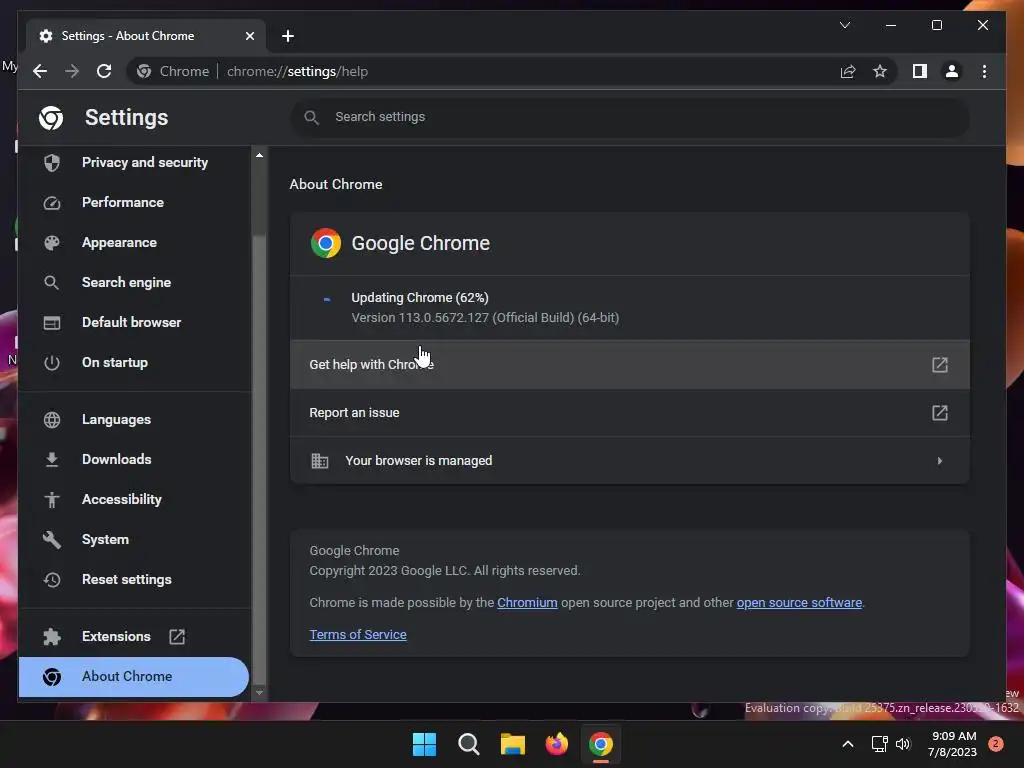Click the System wrench icon
Image resolution: width=1024 pixels, height=768 pixels.
[x=52, y=539]
